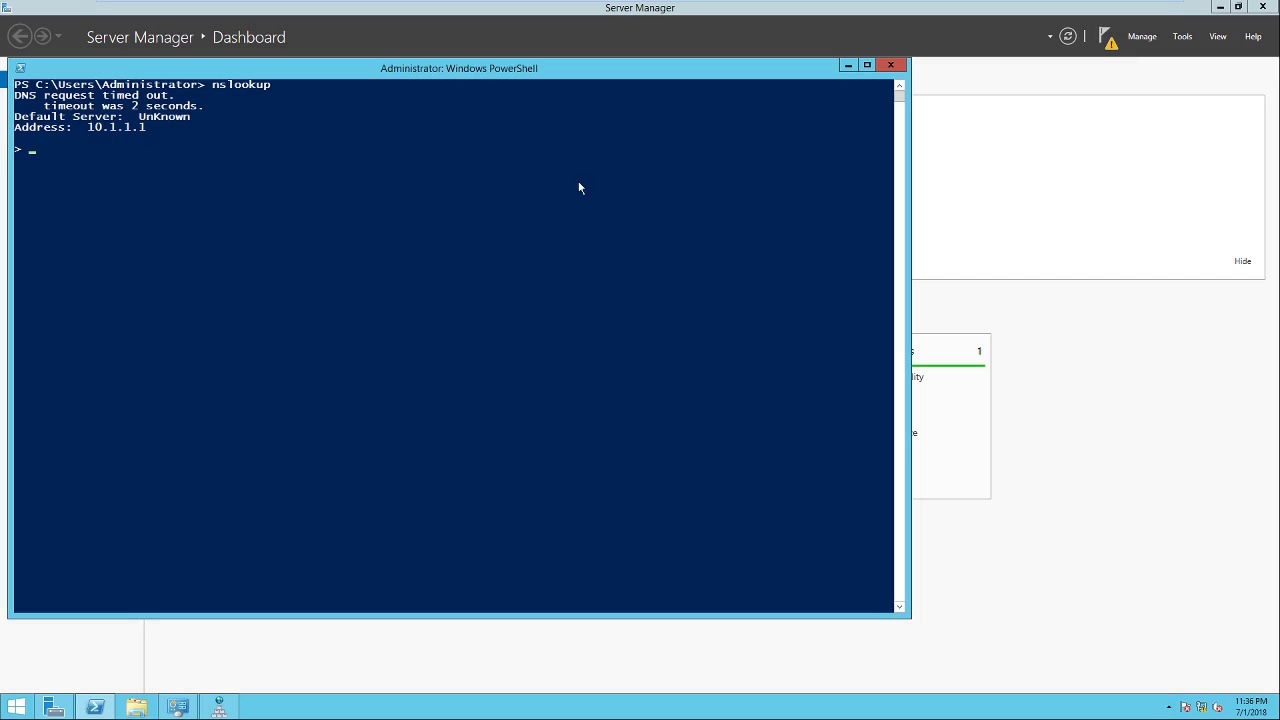
Task: Click the nslookup prompt cursor line
Action: [25, 150]
